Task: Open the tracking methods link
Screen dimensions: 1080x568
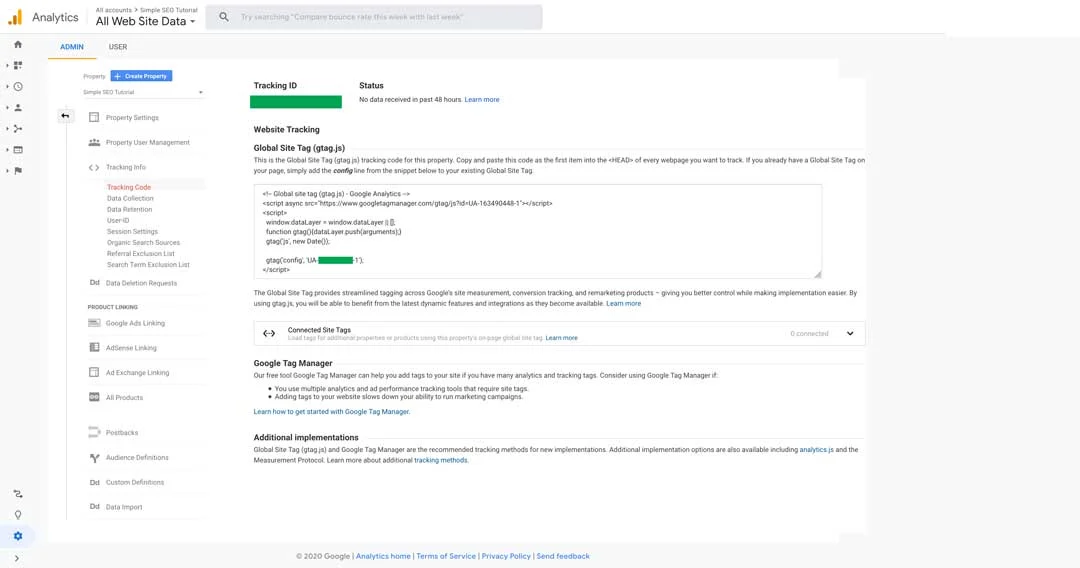Action: (x=440, y=461)
